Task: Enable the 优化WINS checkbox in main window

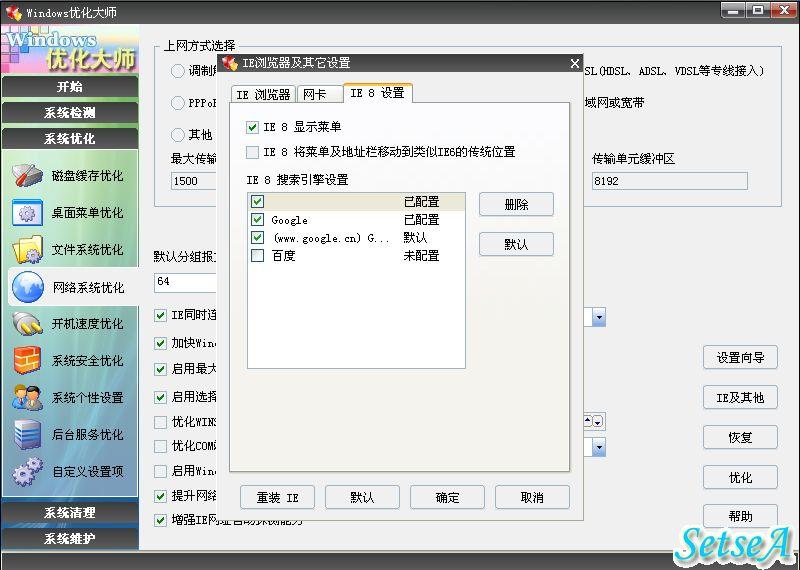Action: coord(160,422)
